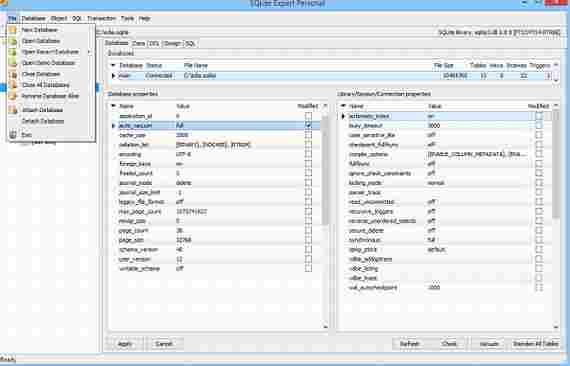Click the connection properties vertical scrollbar
This screenshot has width=570, height=366.
coord(556,217)
